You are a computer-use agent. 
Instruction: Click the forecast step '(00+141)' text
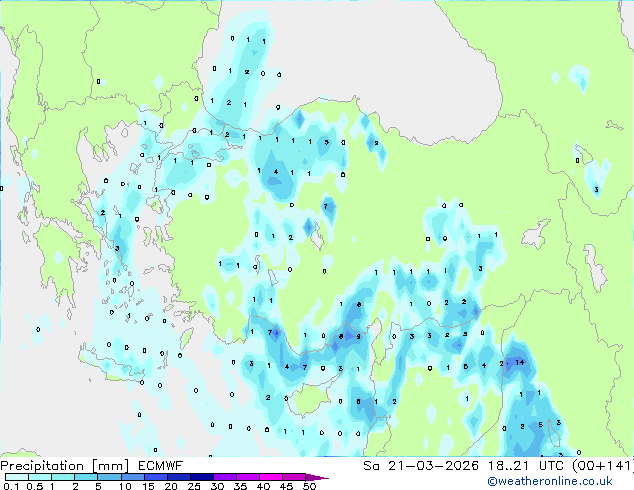tap(603, 466)
